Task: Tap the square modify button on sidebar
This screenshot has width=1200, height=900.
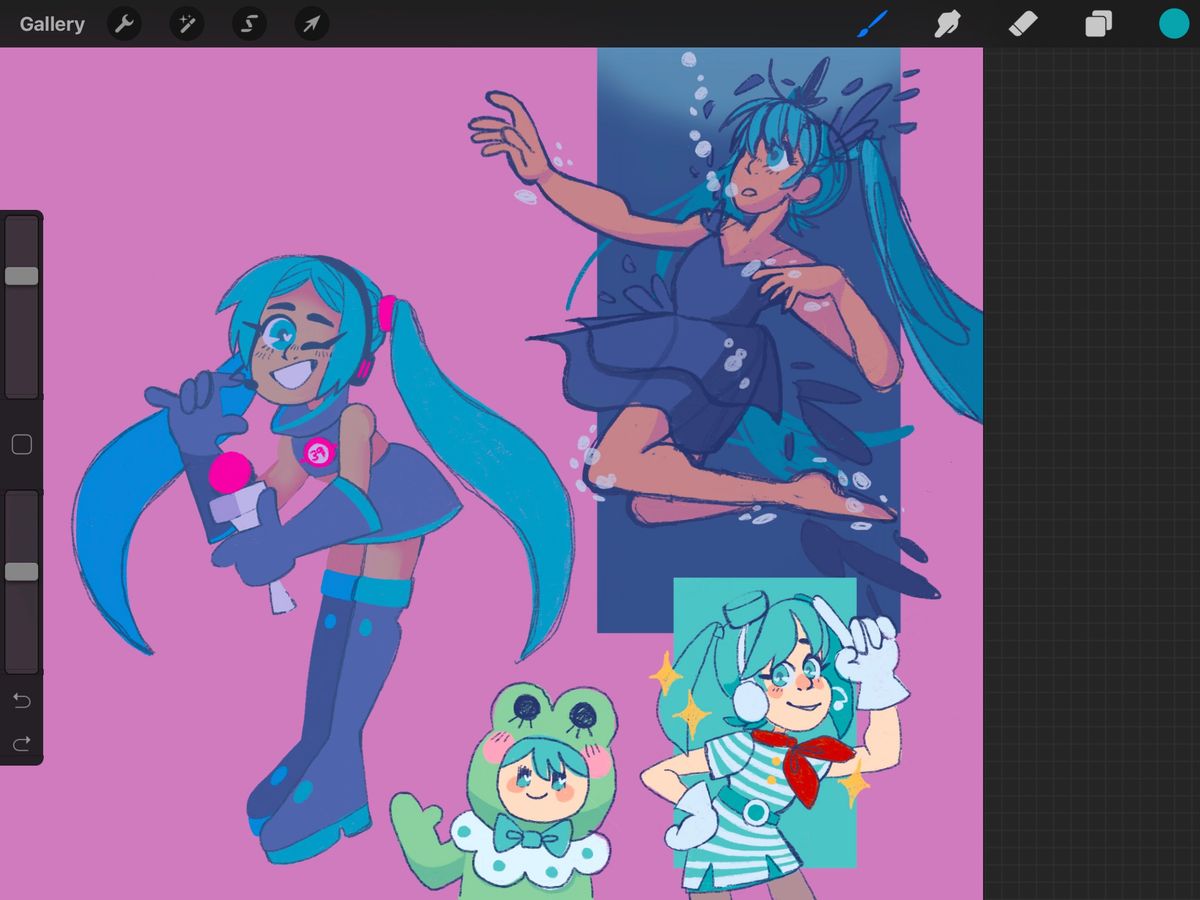Action: pyautogui.click(x=22, y=445)
